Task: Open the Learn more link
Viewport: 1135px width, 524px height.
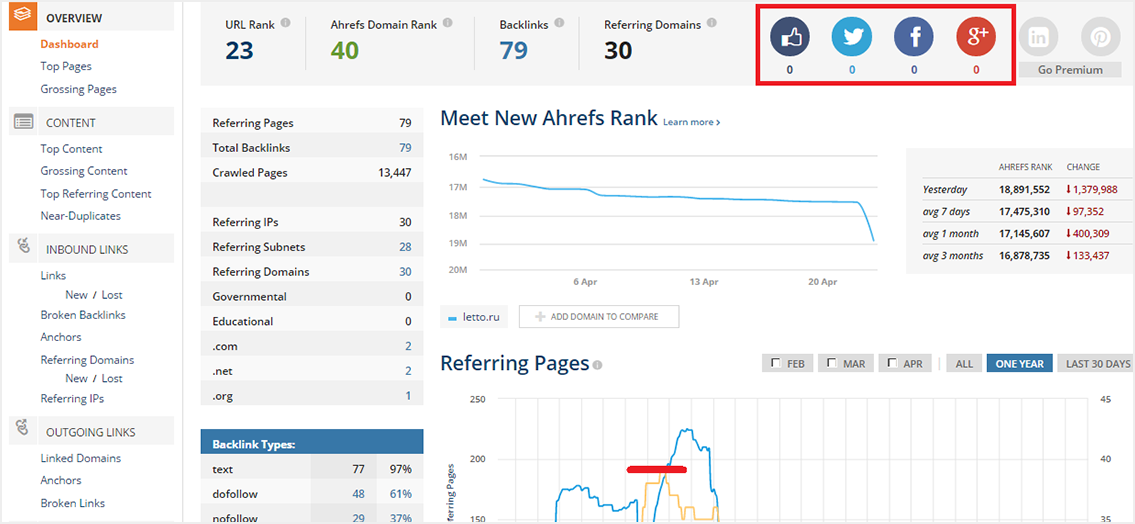Action: pos(690,122)
